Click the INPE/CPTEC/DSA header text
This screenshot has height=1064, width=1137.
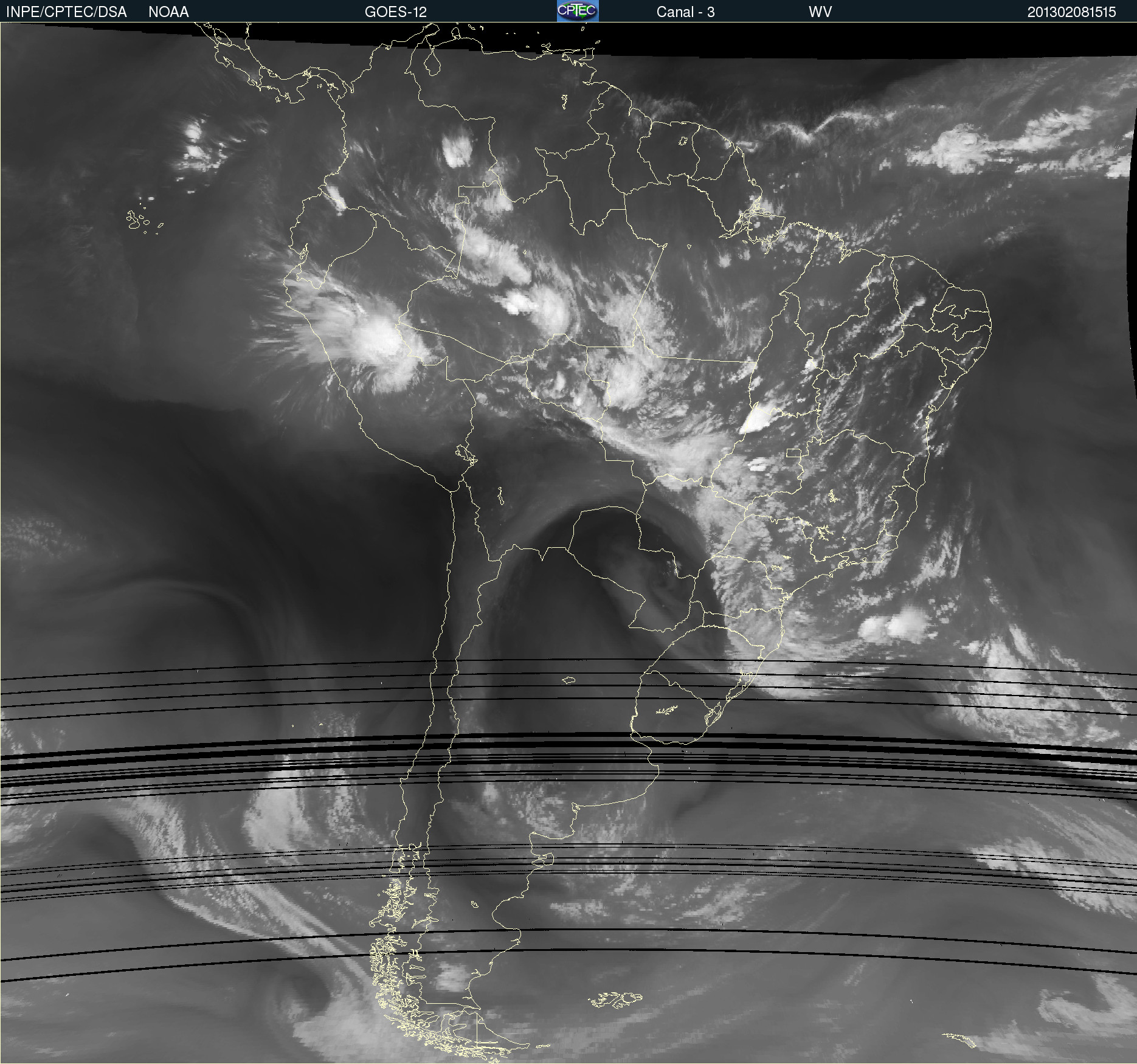(x=66, y=12)
